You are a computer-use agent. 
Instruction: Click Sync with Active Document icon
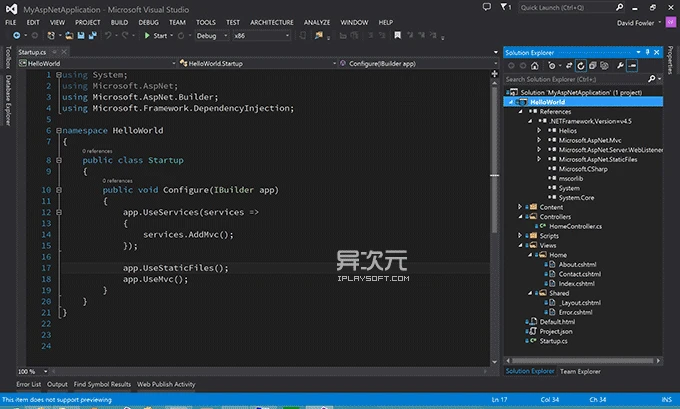pos(569,66)
